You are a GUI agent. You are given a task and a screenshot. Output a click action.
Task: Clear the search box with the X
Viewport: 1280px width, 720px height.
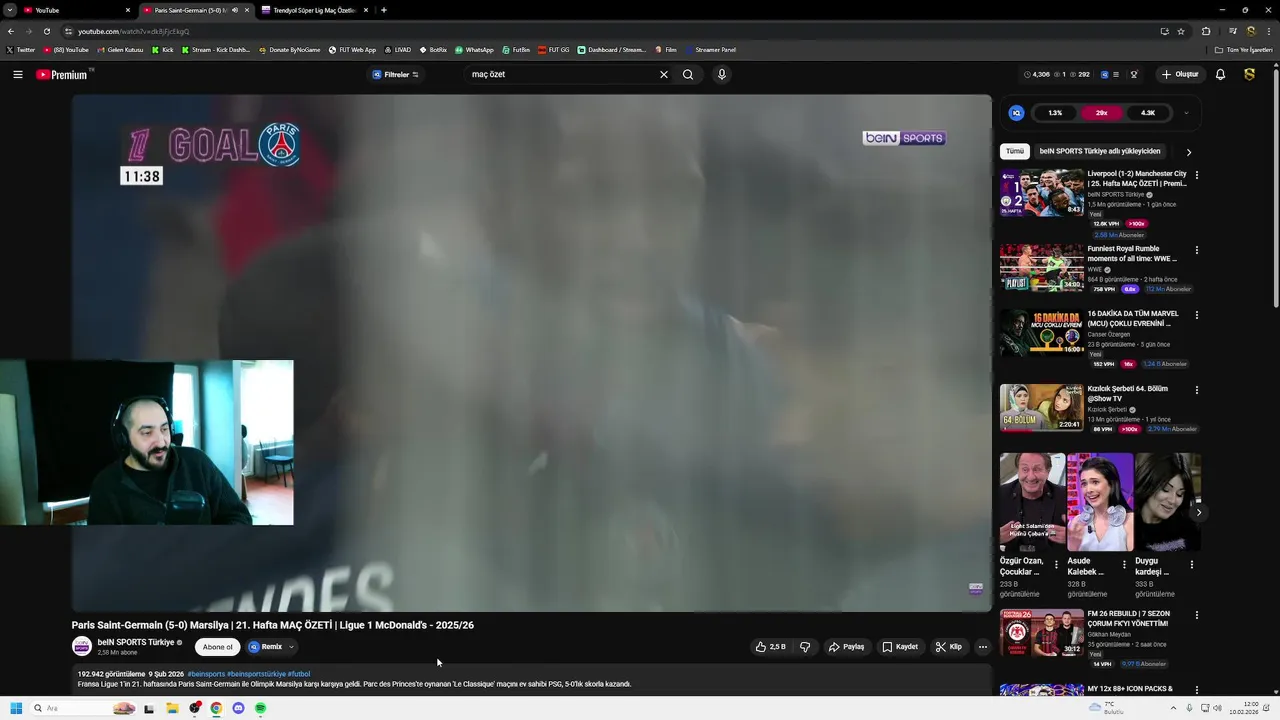point(663,74)
